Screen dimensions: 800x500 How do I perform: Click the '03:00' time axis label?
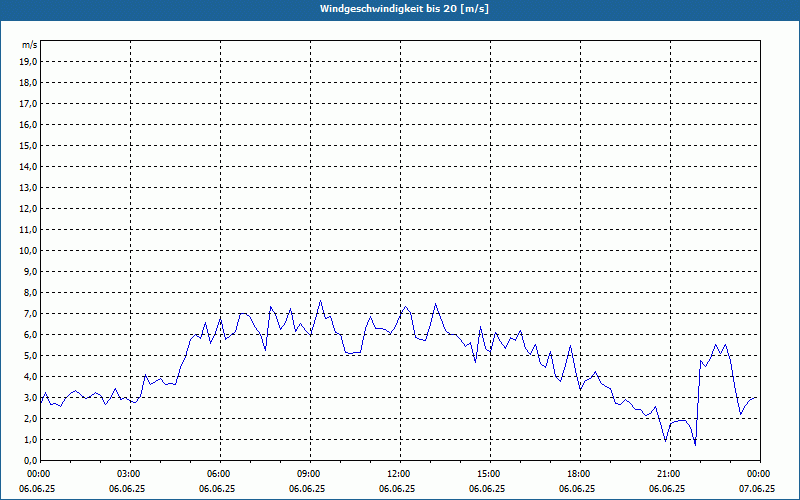[131, 474]
